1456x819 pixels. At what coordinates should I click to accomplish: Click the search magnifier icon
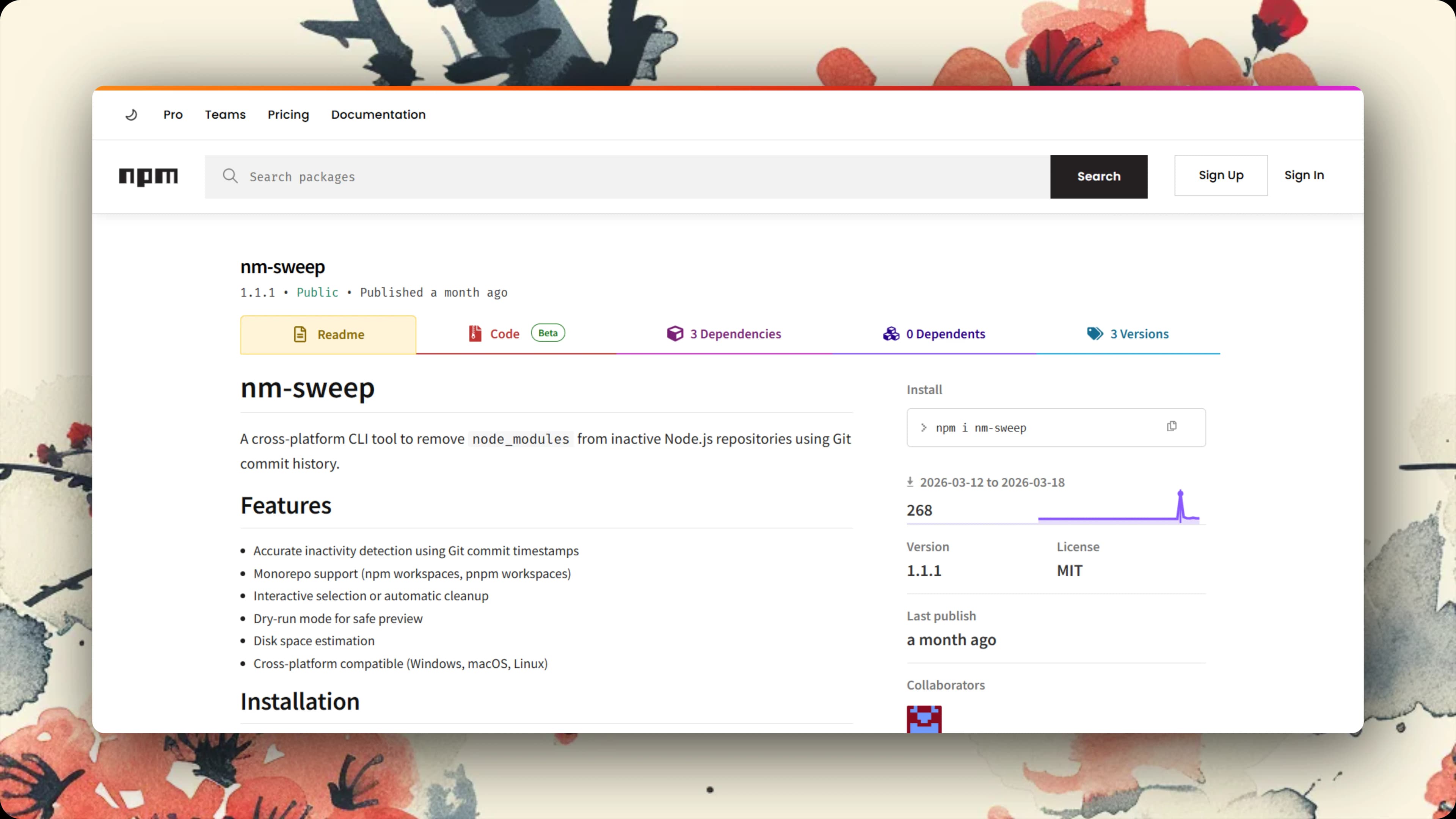pos(230,176)
